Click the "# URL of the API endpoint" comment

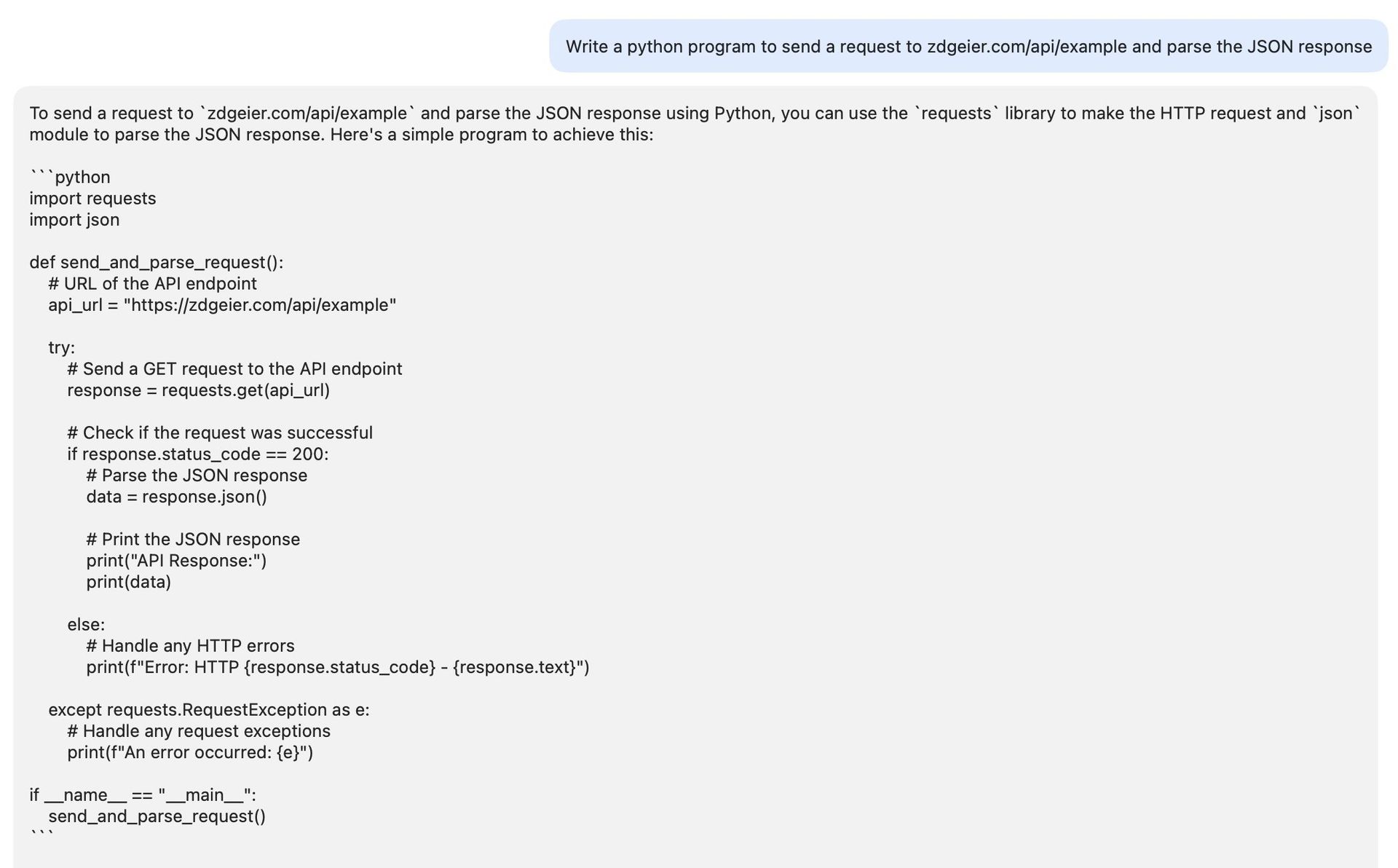click(152, 283)
